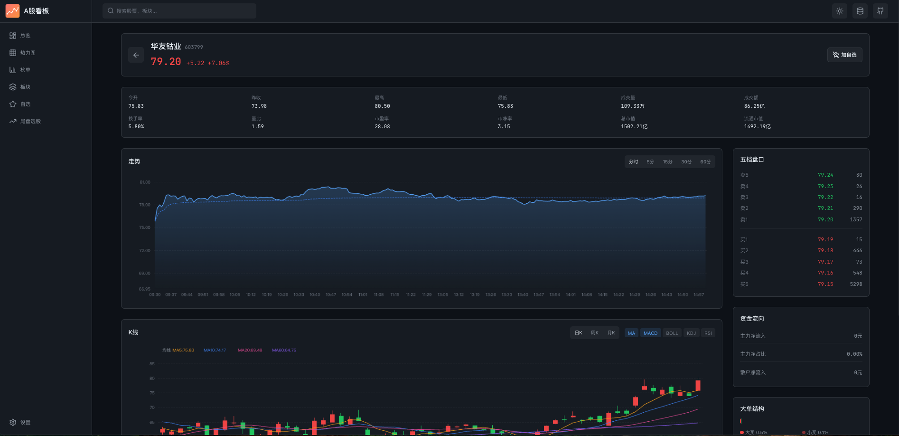Open the database icon in top bar
The height and width of the screenshot is (436, 899).
(860, 11)
